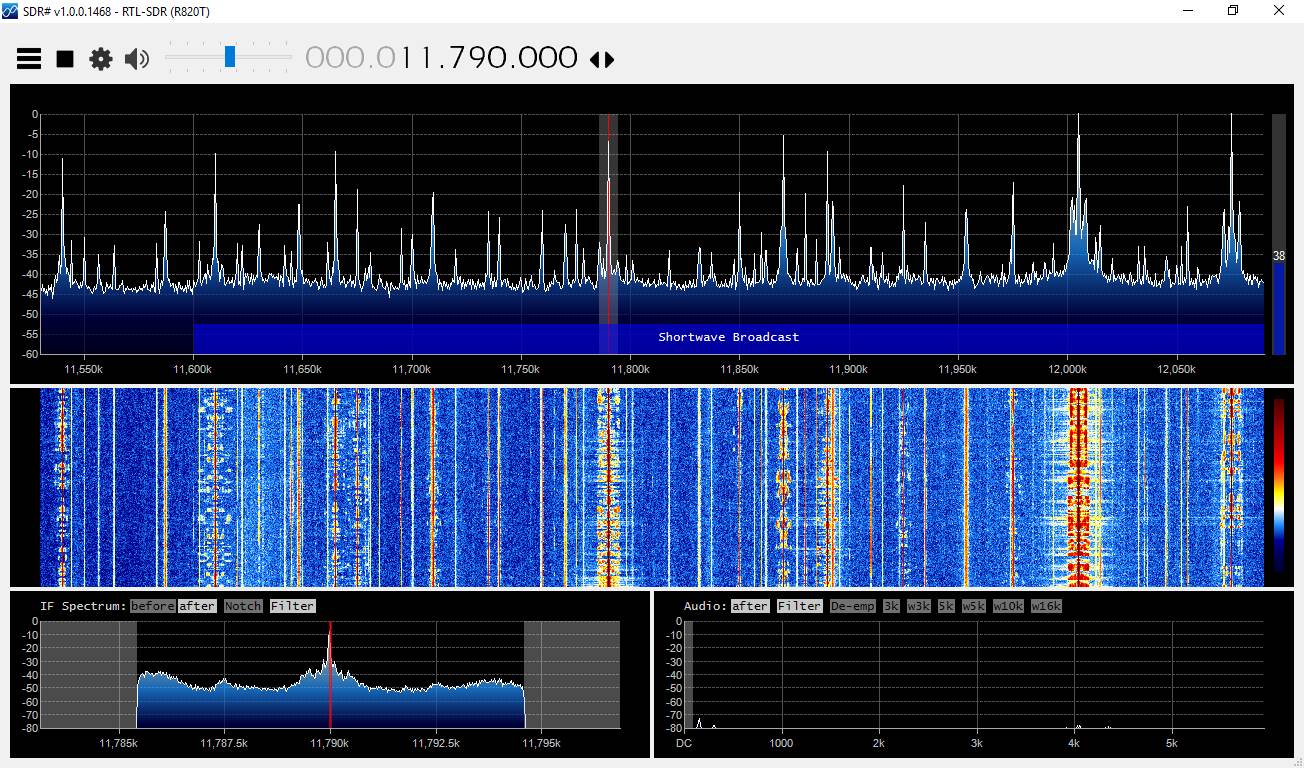
Task: Click the red center line in IF Spectrum
Action: pos(330,675)
